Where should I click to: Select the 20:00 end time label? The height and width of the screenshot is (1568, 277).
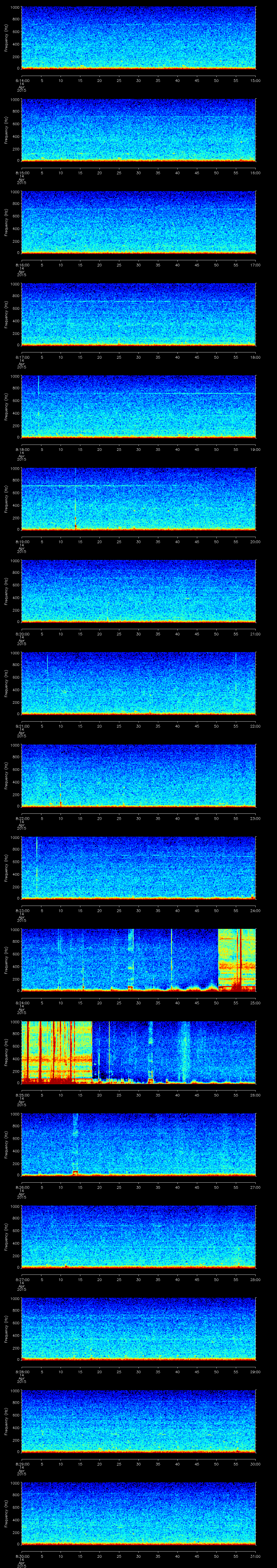pyautogui.click(x=256, y=542)
